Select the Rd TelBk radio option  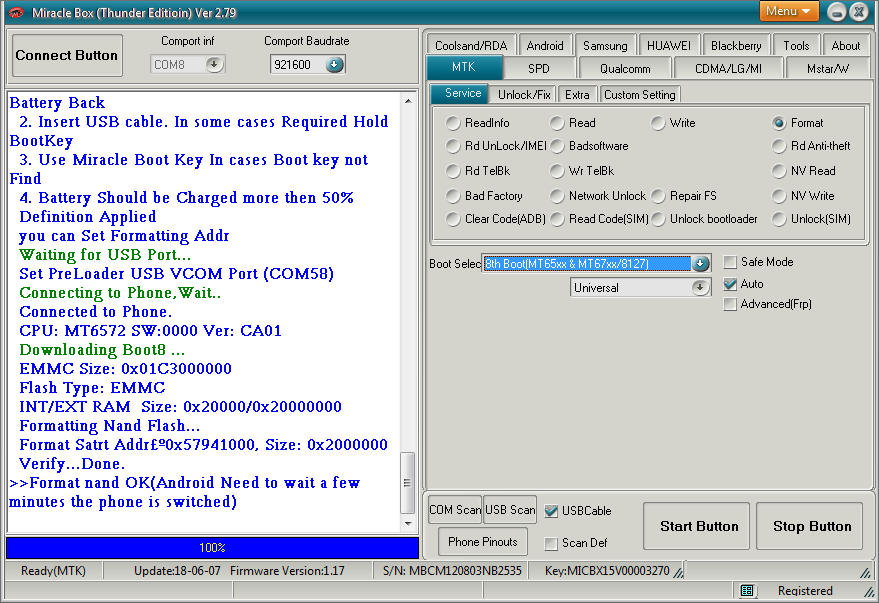click(453, 170)
